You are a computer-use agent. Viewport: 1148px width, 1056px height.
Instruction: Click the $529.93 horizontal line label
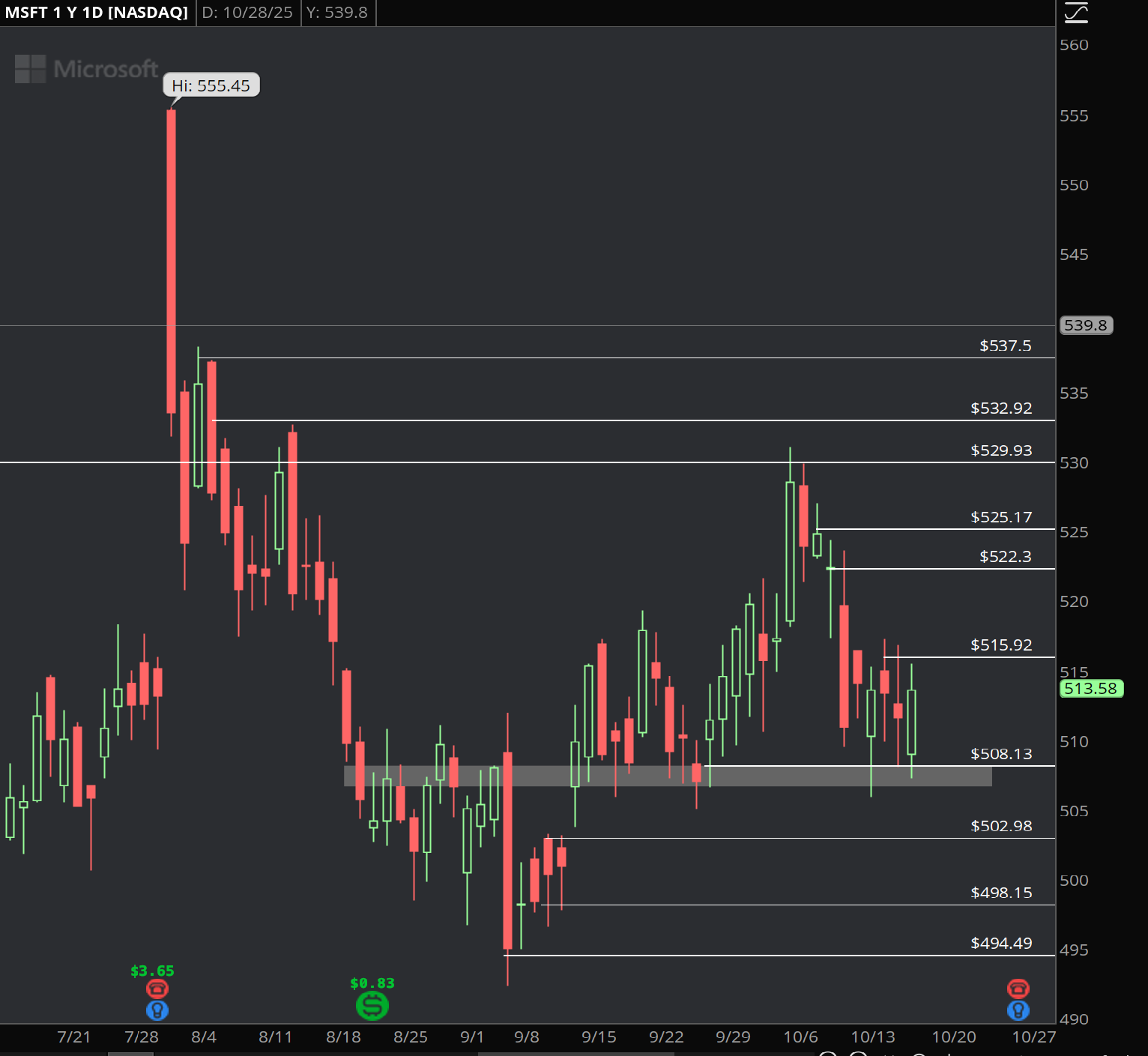coord(1001,450)
